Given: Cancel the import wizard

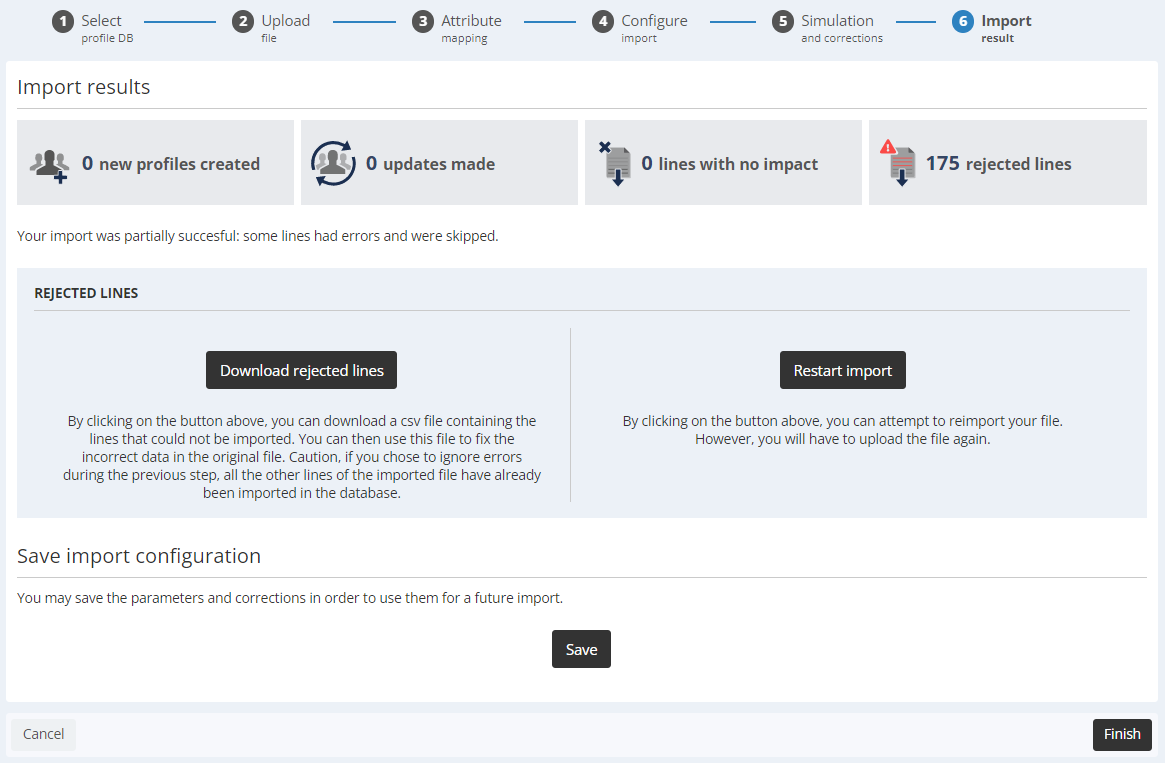Looking at the screenshot, I should (x=43, y=734).
